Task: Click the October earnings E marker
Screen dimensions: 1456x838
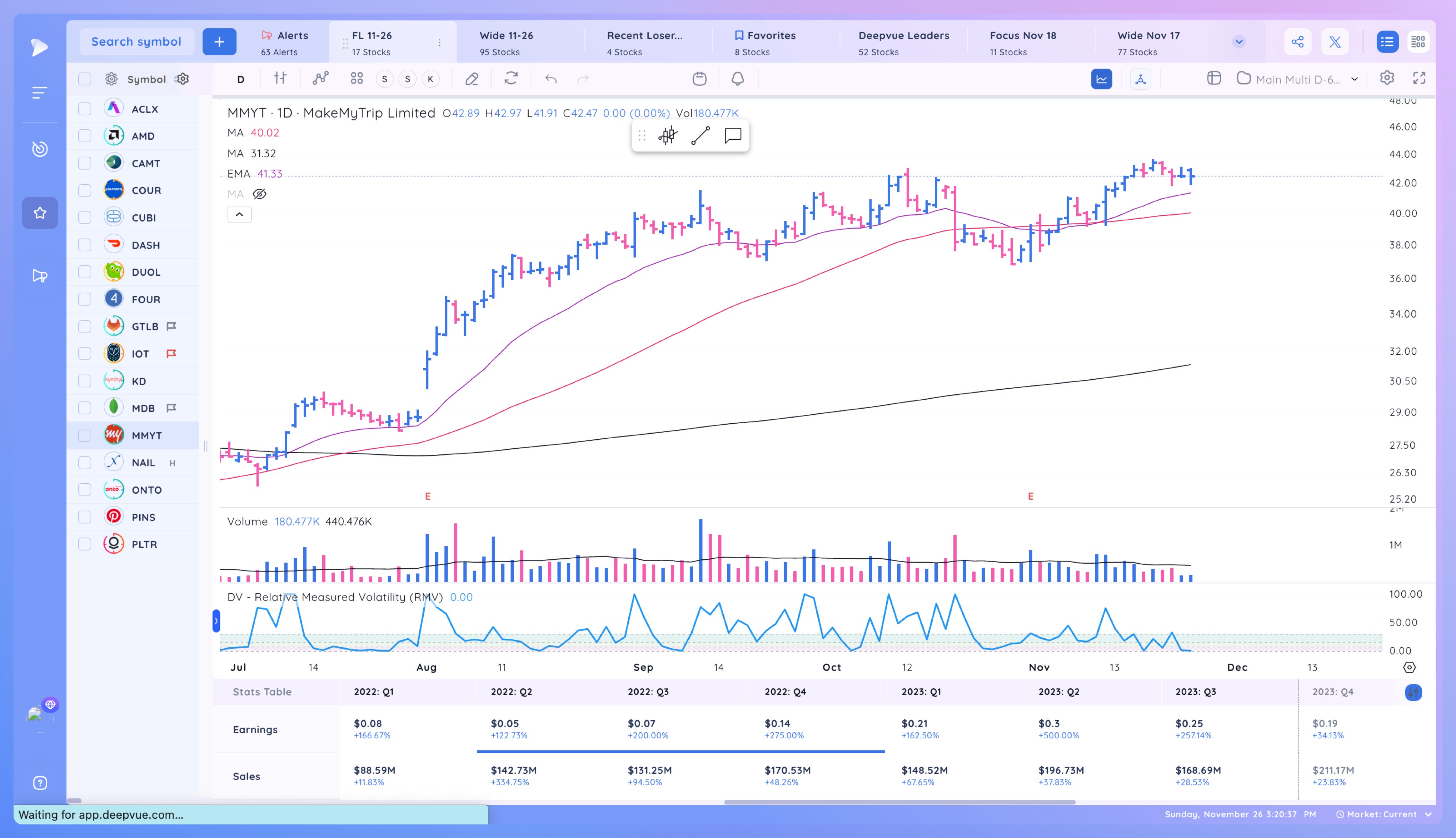Action: click(x=1031, y=496)
